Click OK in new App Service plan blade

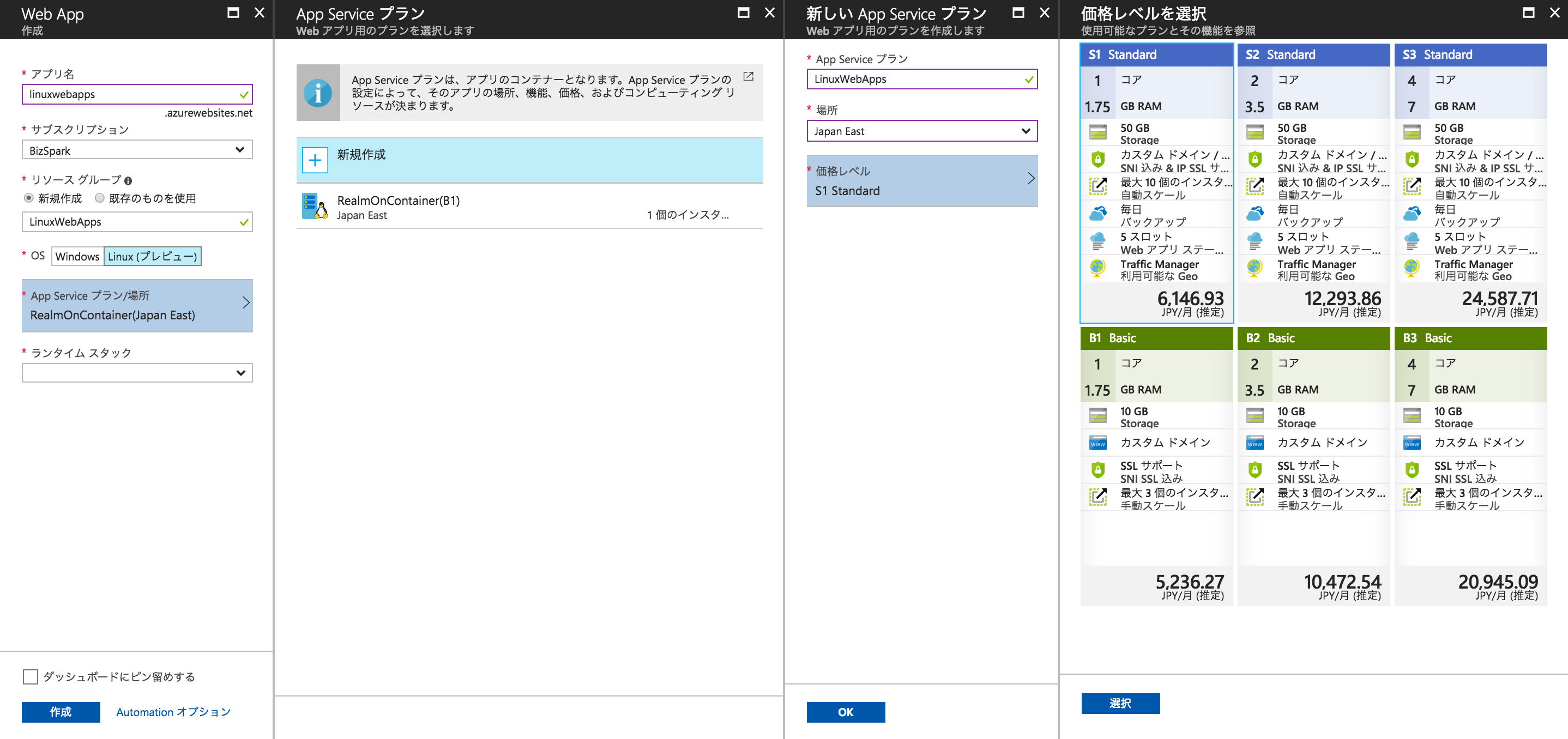[846, 712]
